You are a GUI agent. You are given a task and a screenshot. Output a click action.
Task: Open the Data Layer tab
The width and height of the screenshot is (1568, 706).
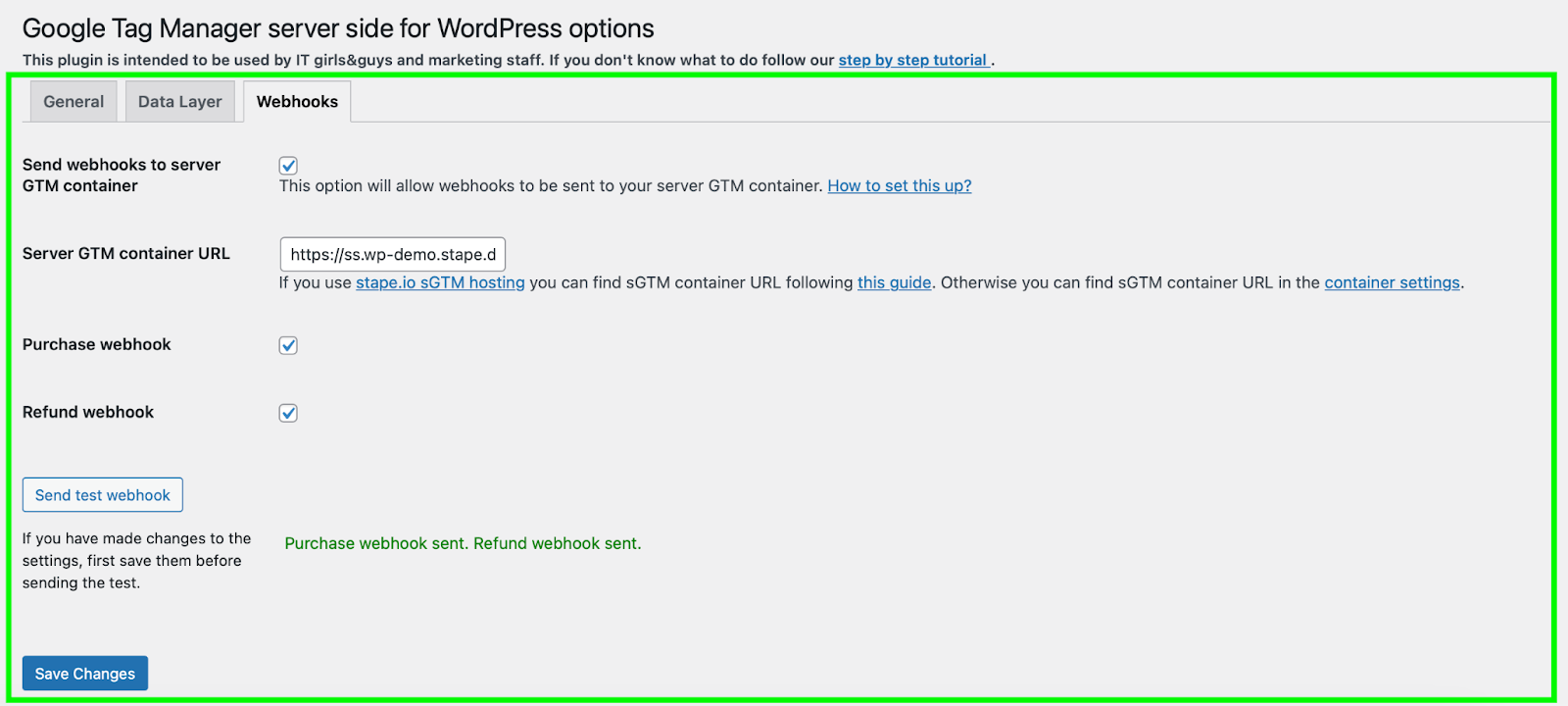[180, 102]
